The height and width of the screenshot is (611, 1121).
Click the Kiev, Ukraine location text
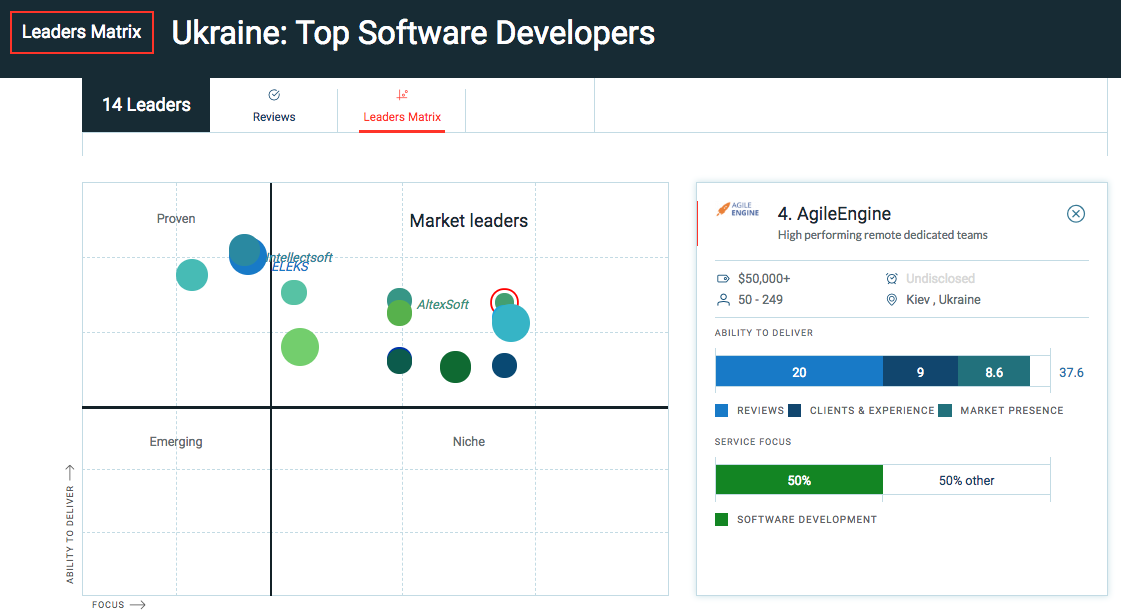943,299
